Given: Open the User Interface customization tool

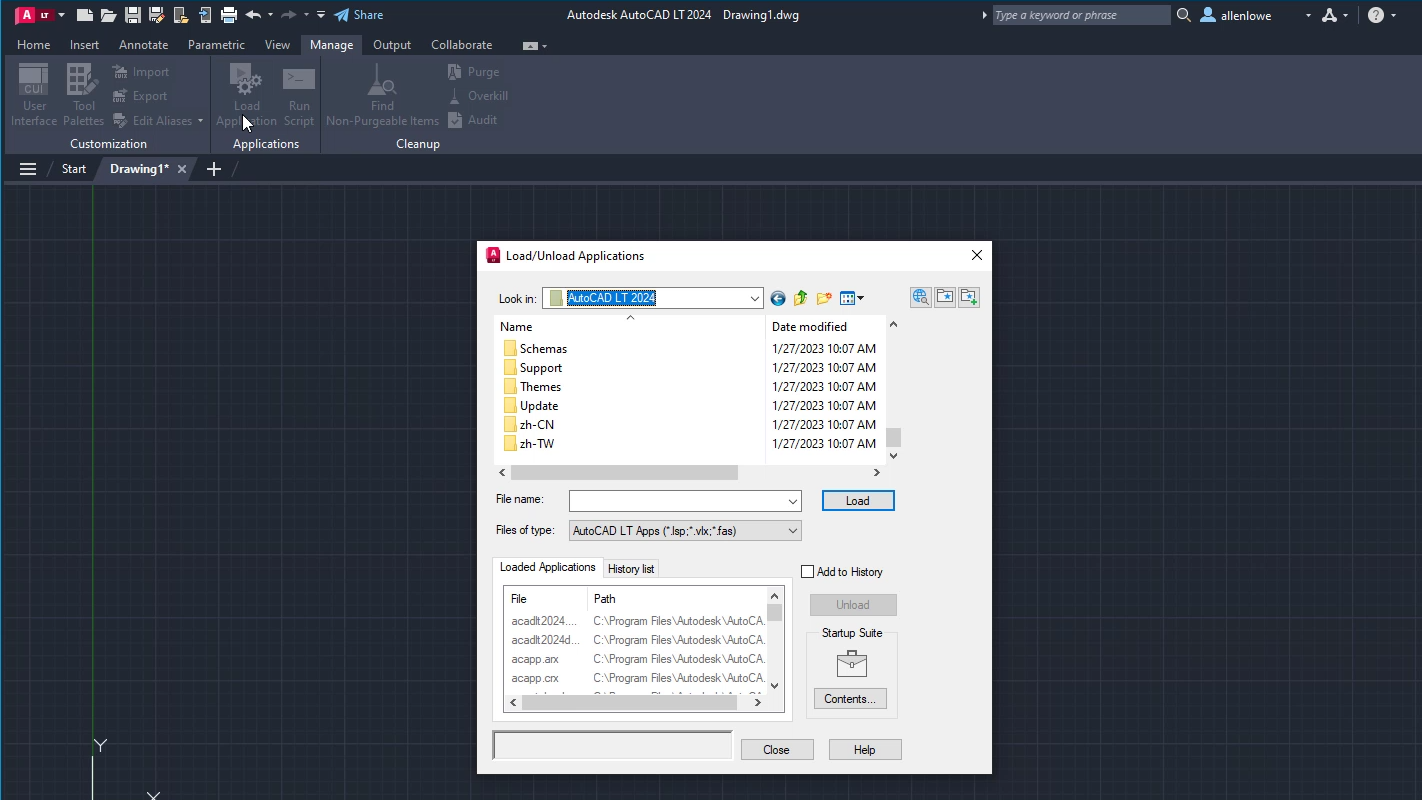Looking at the screenshot, I should tap(33, 93).
